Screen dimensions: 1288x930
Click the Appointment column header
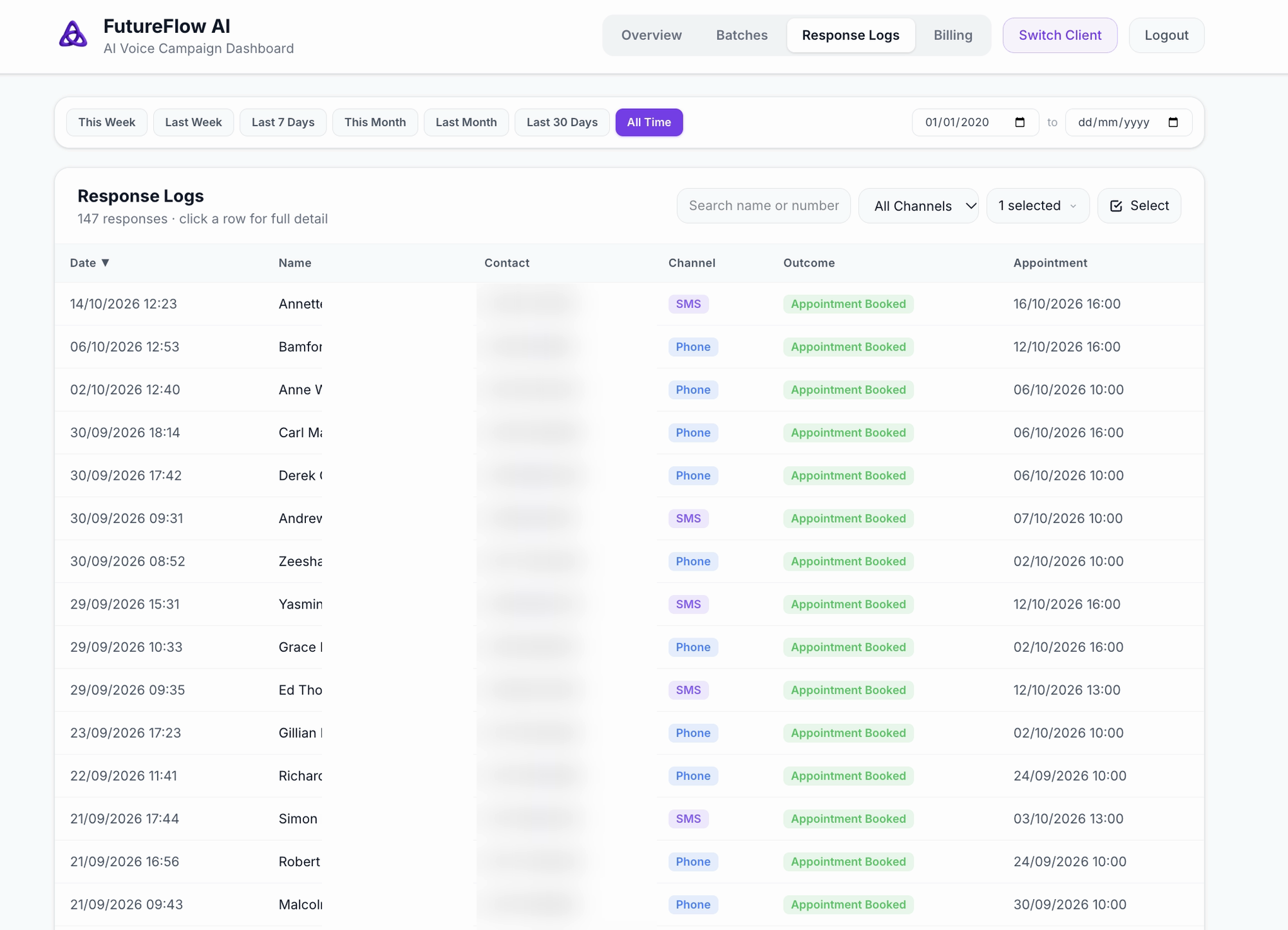(1050, 263)
